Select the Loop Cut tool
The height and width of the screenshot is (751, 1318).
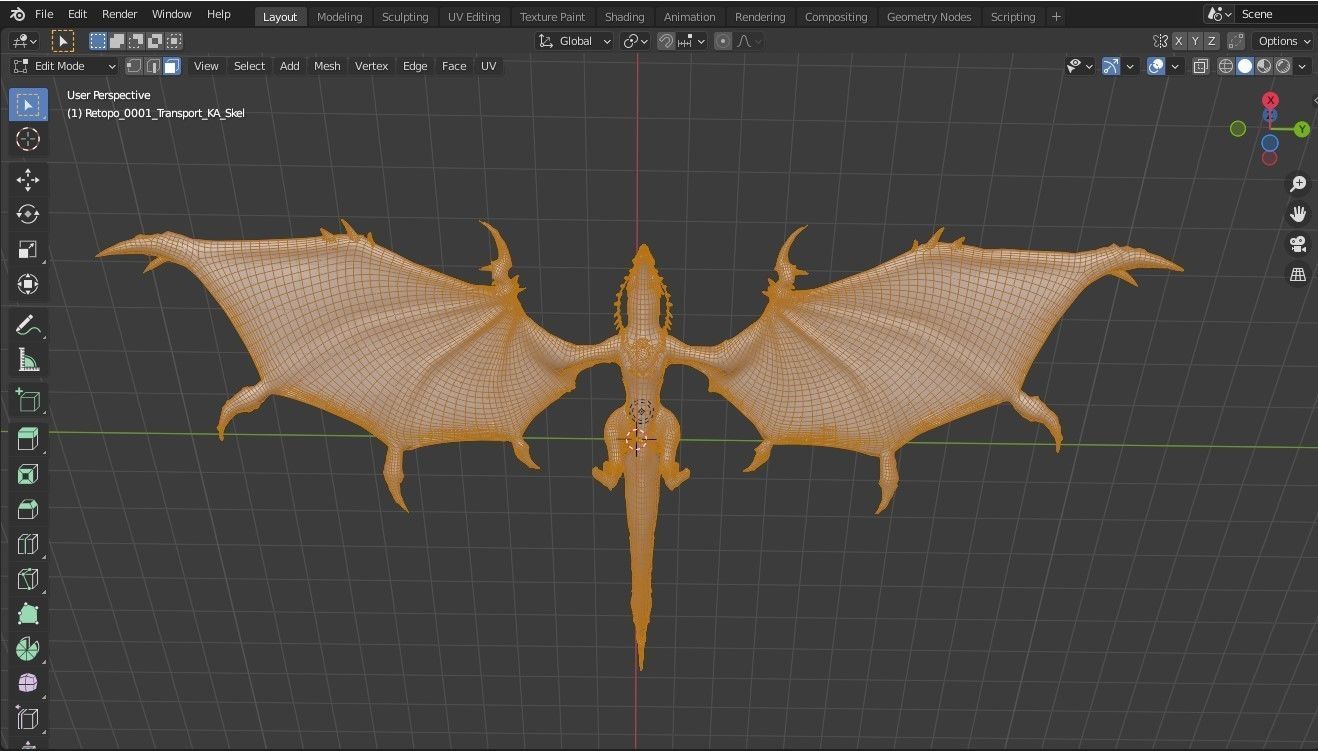click(28, 544)
